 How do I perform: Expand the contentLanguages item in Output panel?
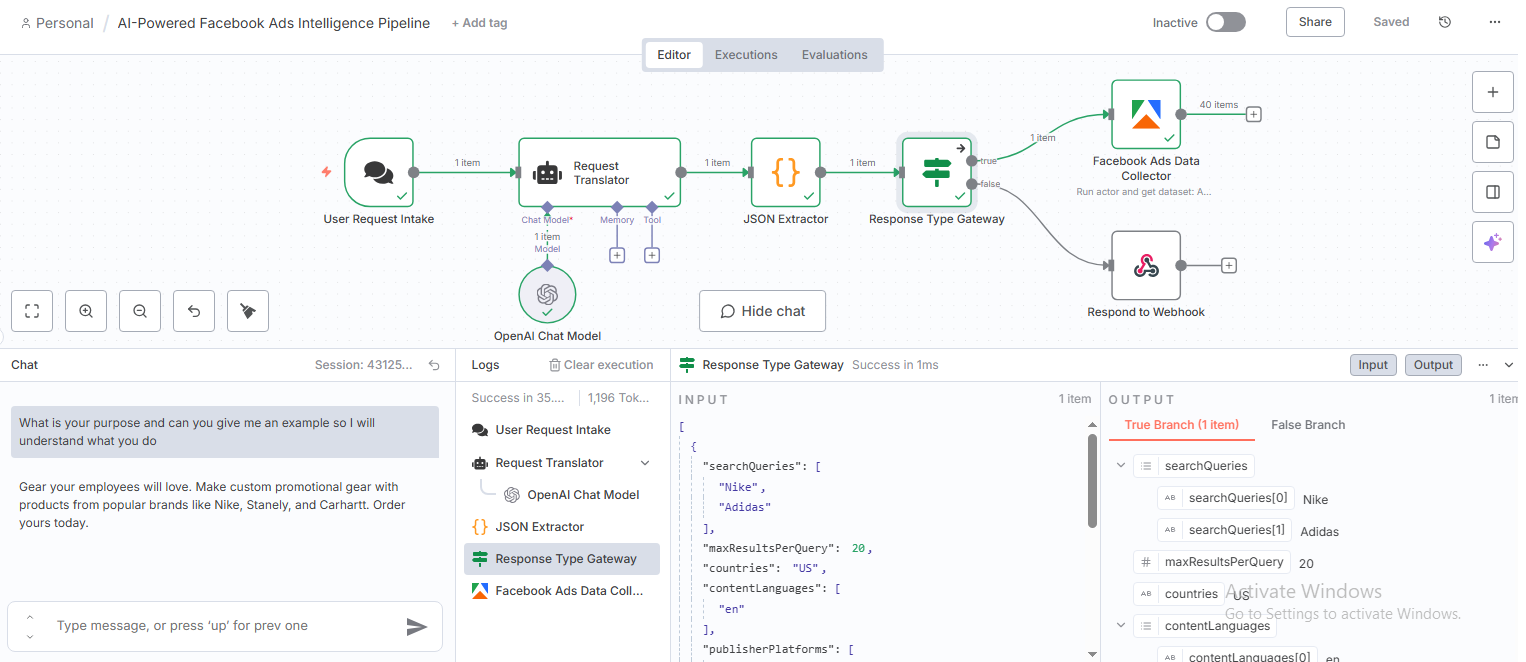(1120, 624)
